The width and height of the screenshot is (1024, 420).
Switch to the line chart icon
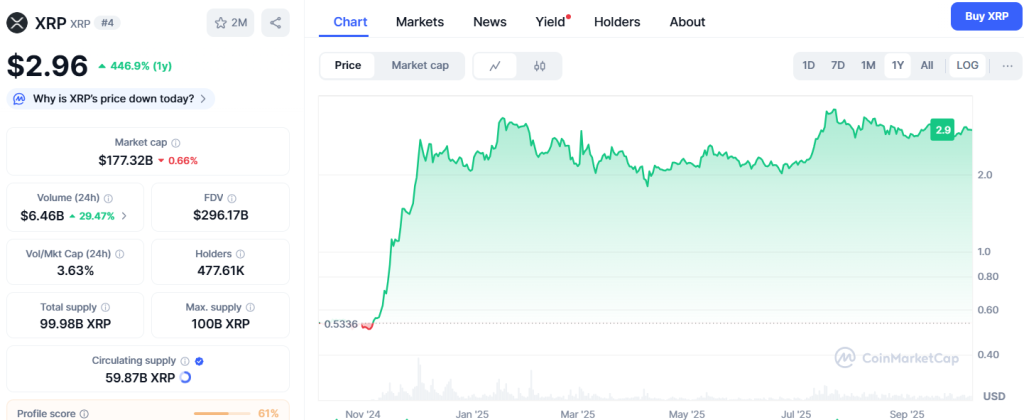495,66
